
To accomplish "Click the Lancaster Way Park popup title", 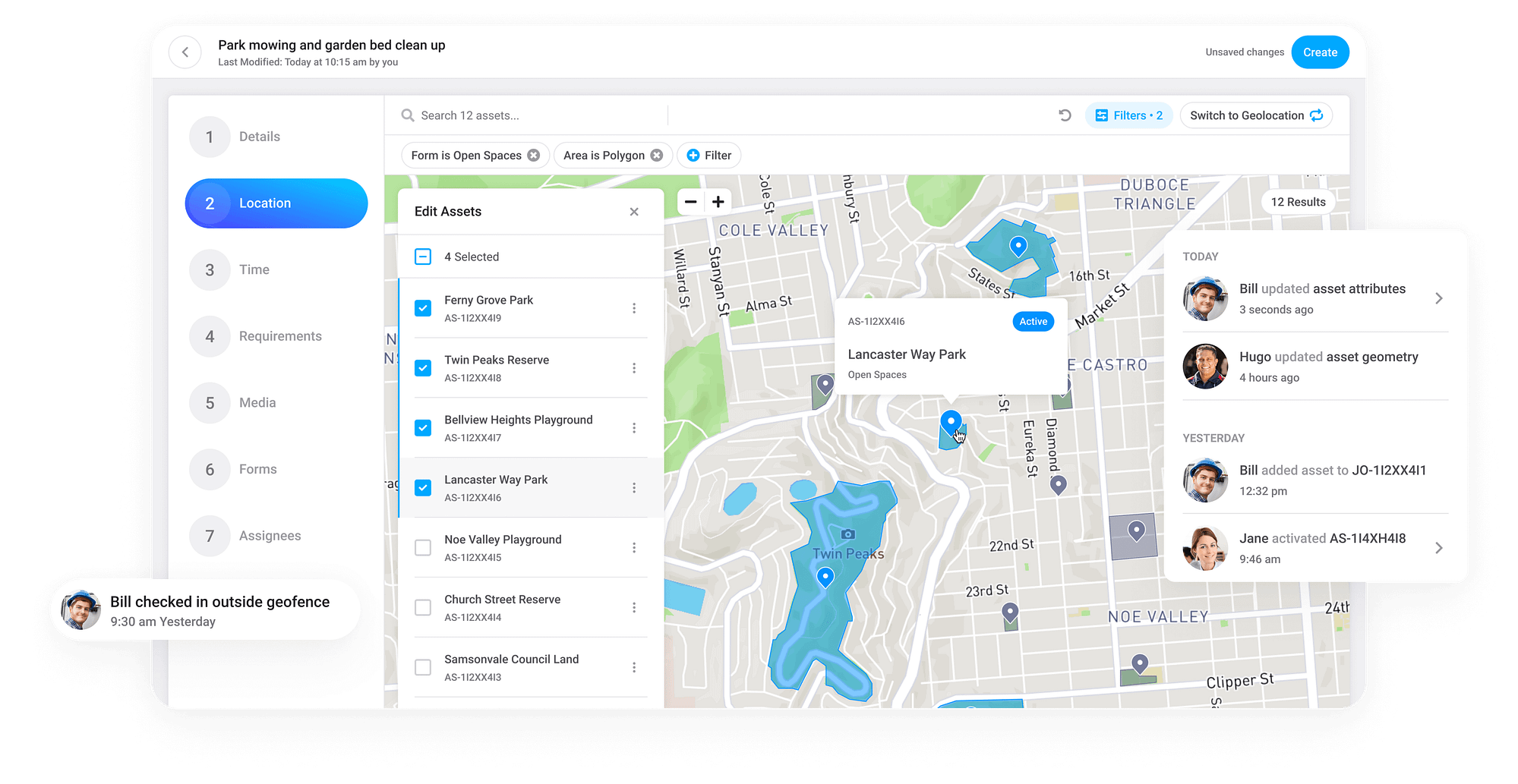I will (907, 354).
